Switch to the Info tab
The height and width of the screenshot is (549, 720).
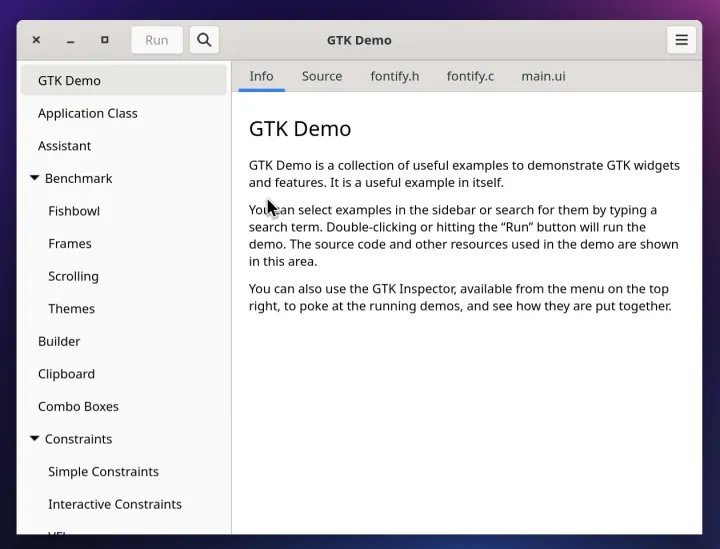(x=261, y=76)
